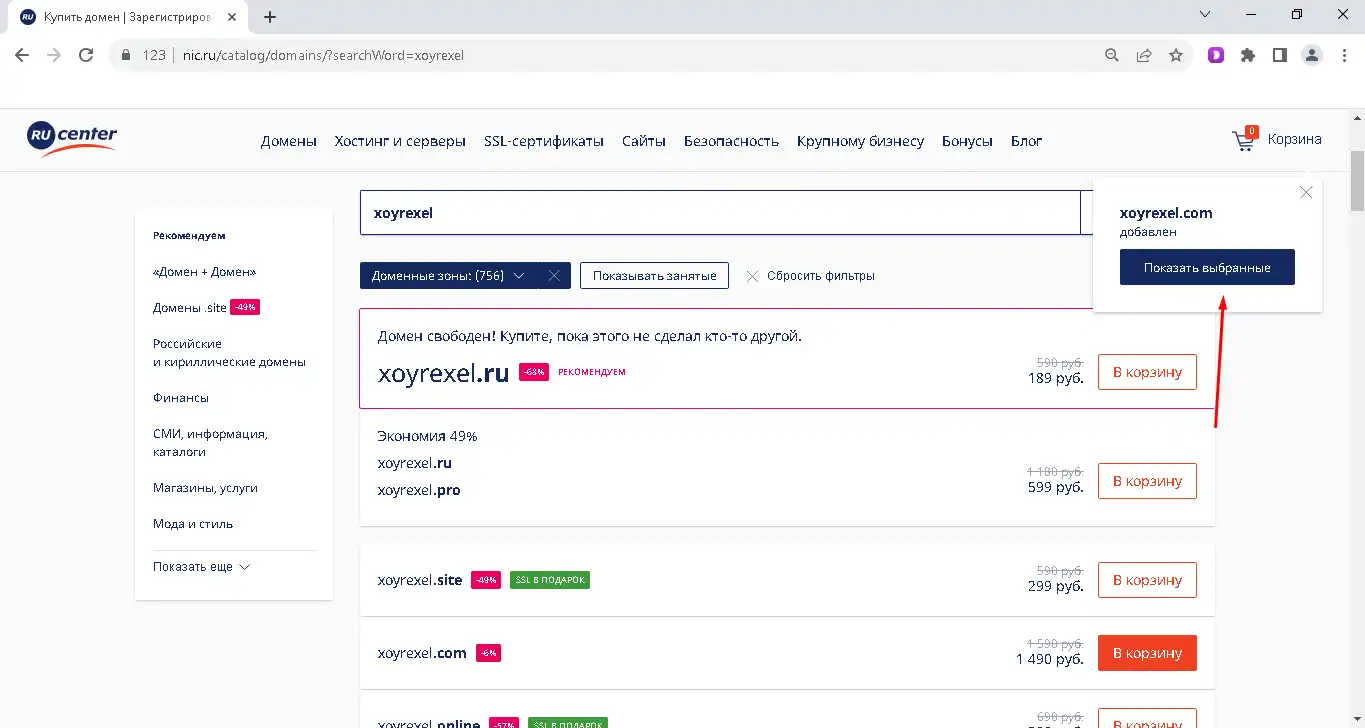This screenshot has height=728, width=1365.
Task: Click the Сбросить фильтры cross icon
Action: pos(753,276)
